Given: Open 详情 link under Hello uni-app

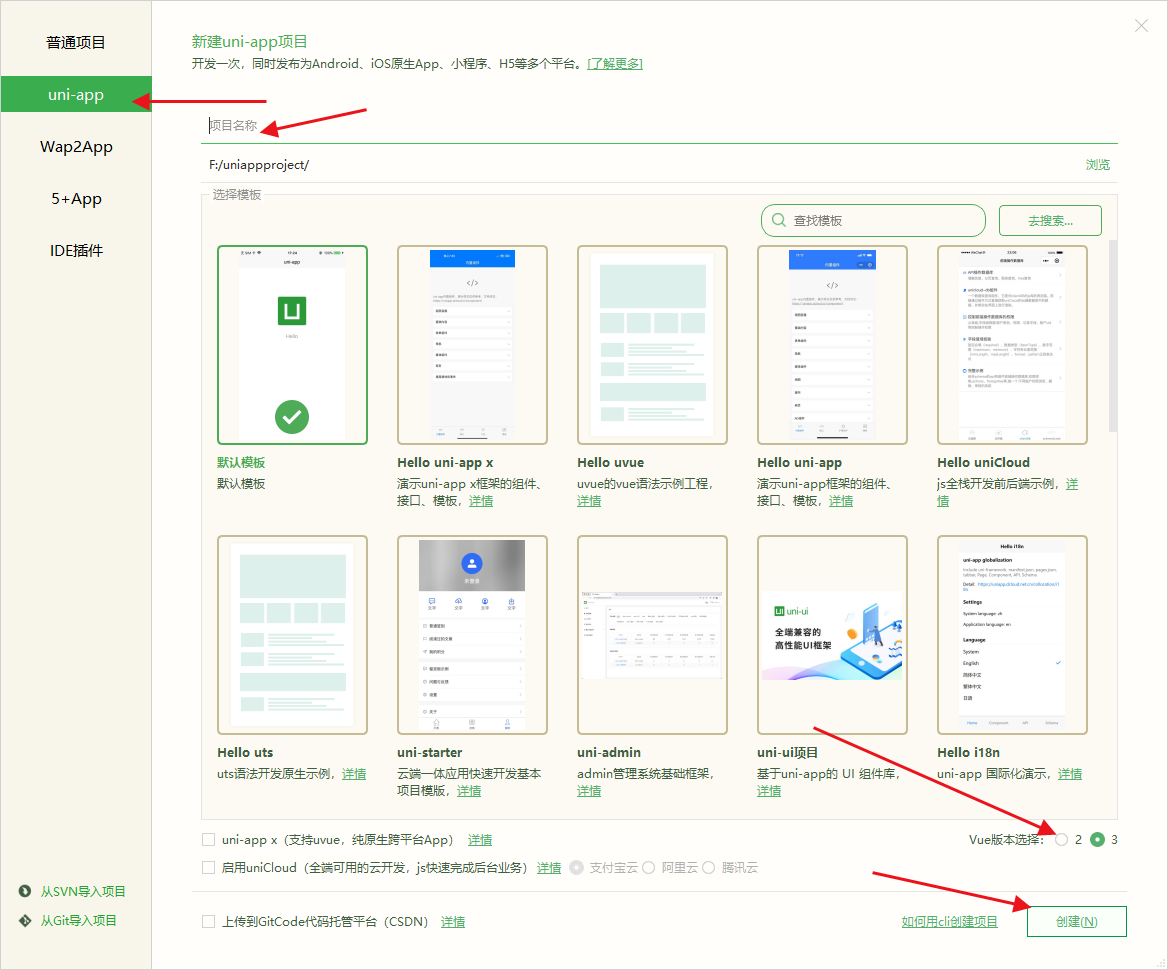Looking at the screenshot, I should coord(841,501).
